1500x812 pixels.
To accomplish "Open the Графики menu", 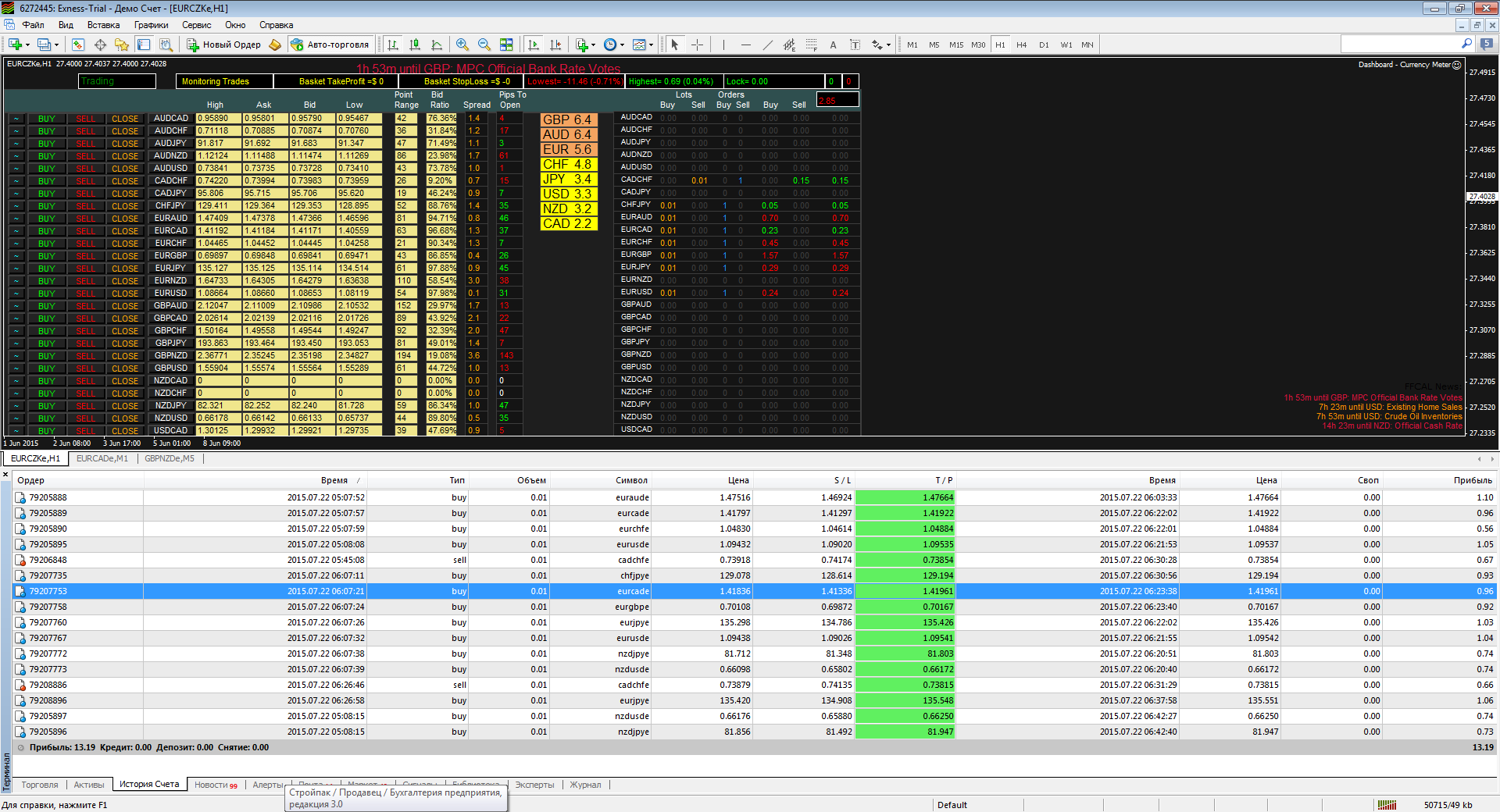I will (x=151, y=25).
